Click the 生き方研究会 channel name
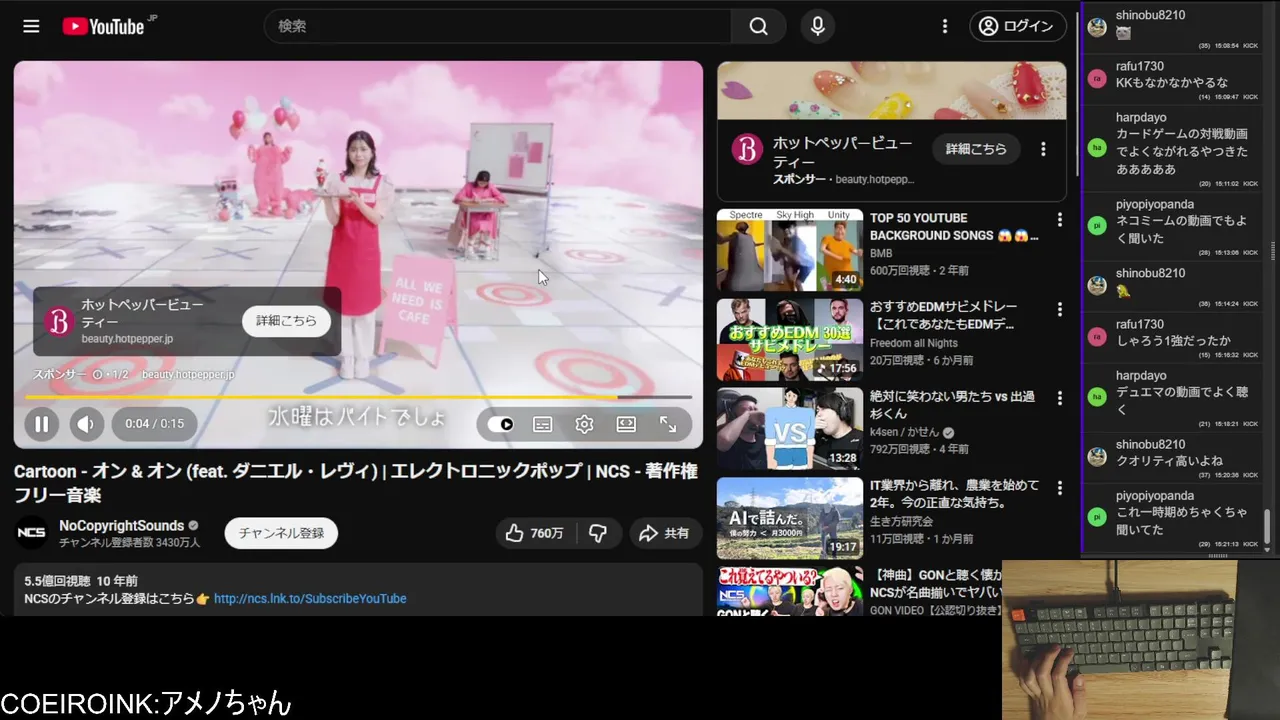Viewport: 1280px width, 720px height. [901, 521]
